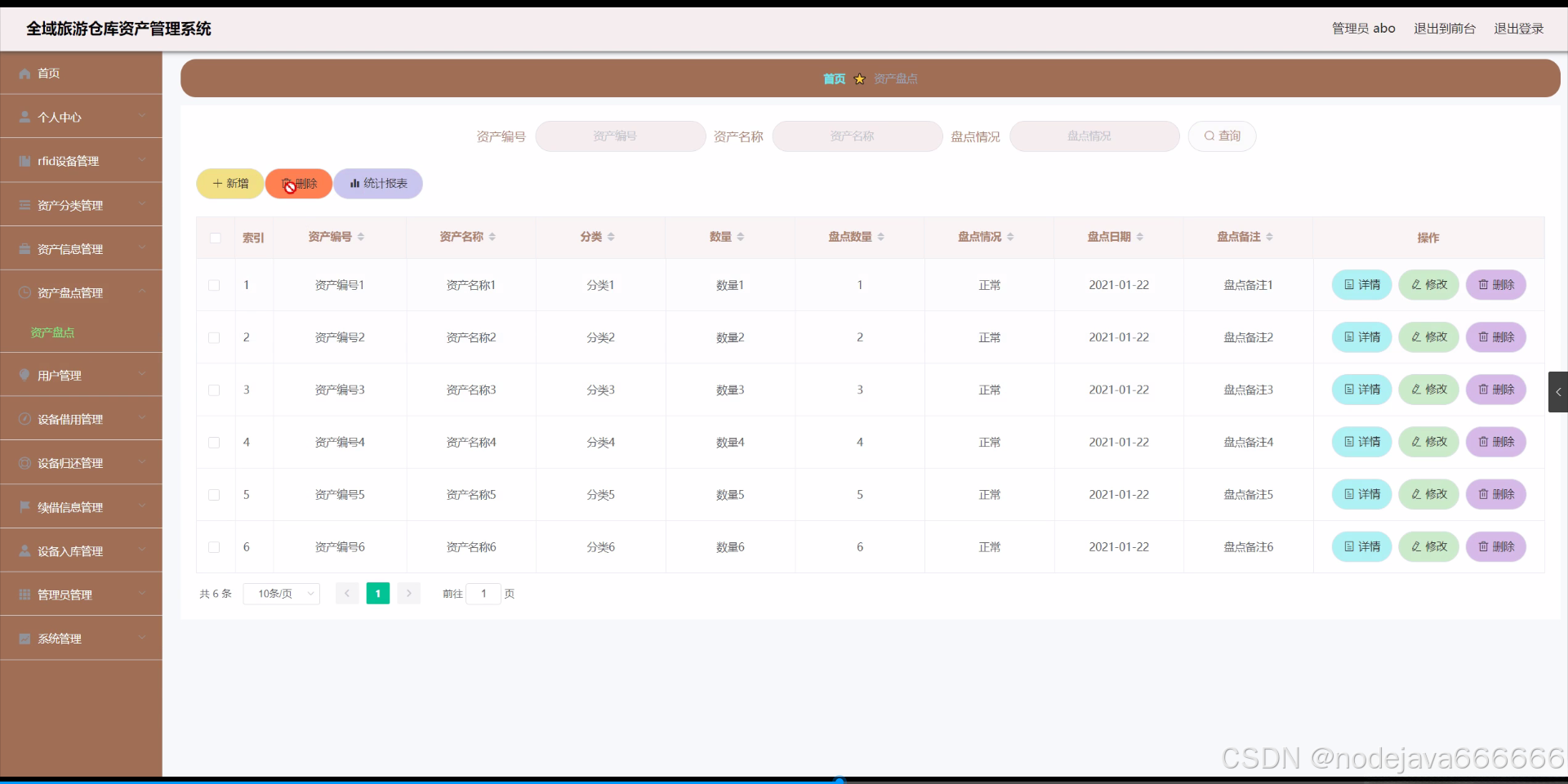
Task: Expand the 资产信息管理 menu chevron
Action: 142,248
